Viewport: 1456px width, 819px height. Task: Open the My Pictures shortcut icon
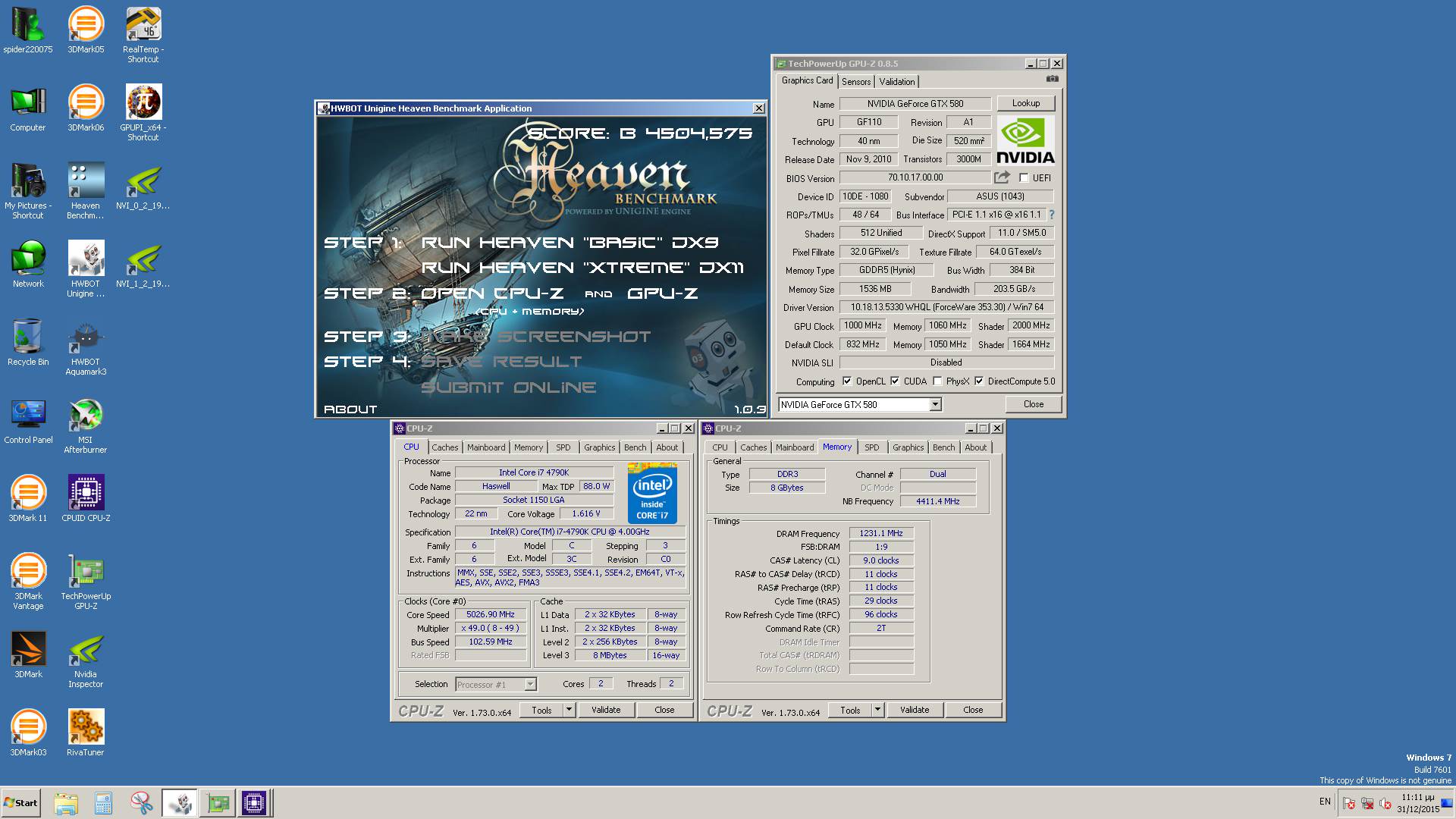pyautogui.click(x=28, y=191)
